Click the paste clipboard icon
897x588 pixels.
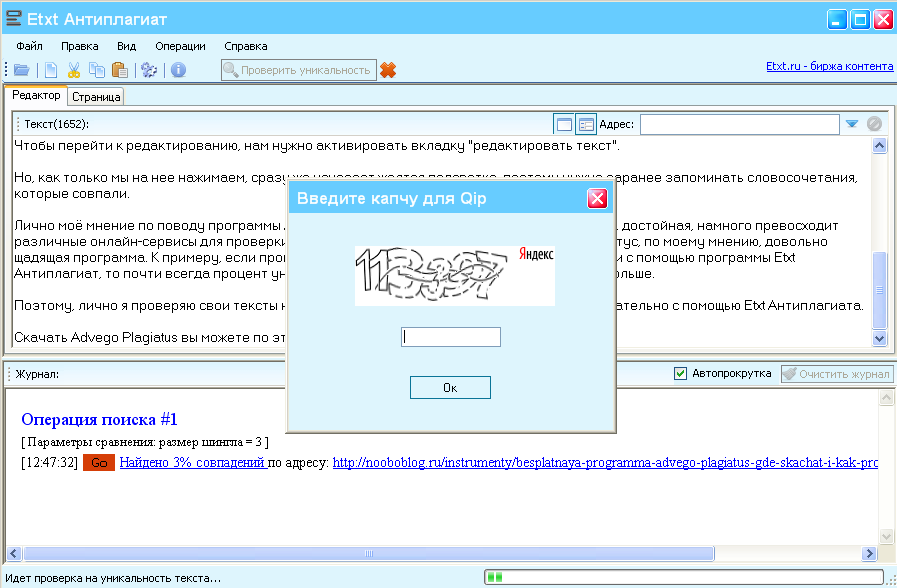[x=119, y=70]
